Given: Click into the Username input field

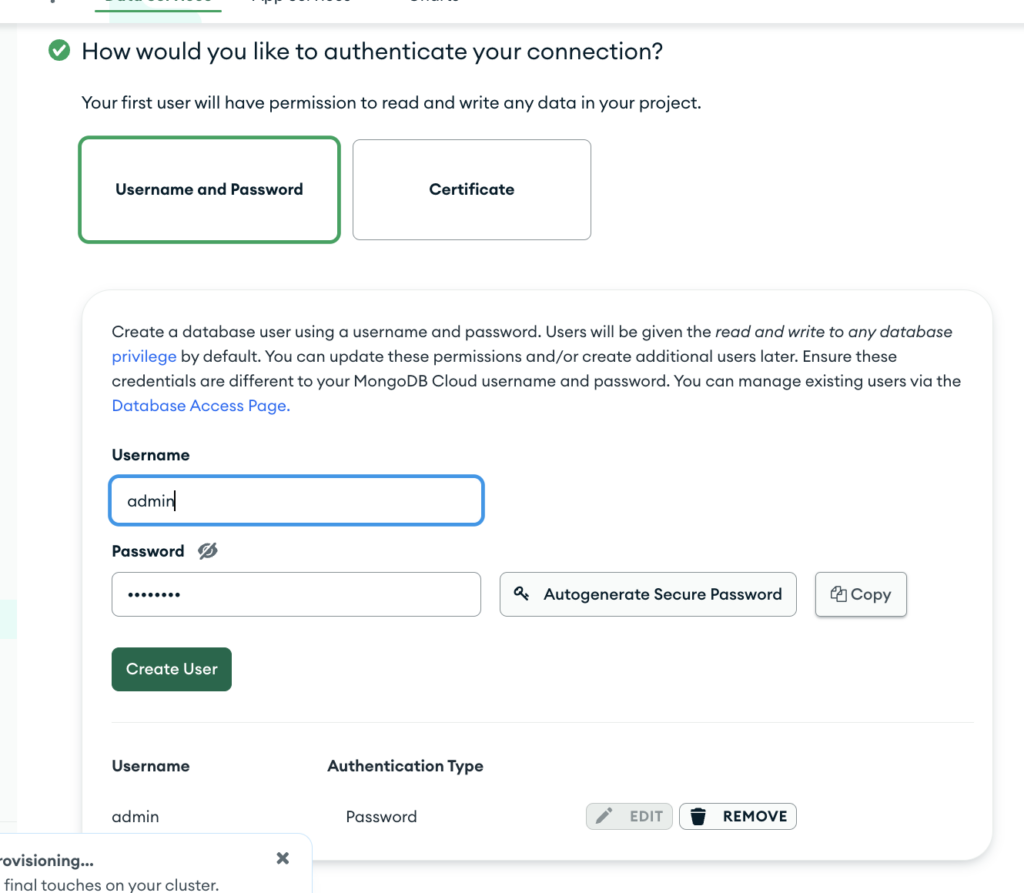Looking at the screenshot, I should tap(296, 500).
